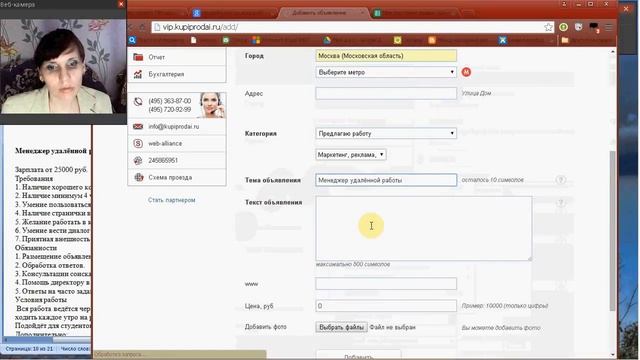Click the bookmark star in address bar
640x360 pixels.
click(x=548, y=27)
